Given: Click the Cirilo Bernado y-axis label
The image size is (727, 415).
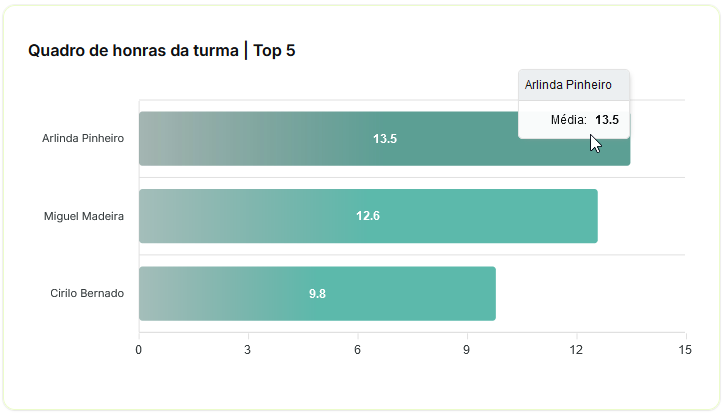Looking at the screenshot, I should point(87,294).
